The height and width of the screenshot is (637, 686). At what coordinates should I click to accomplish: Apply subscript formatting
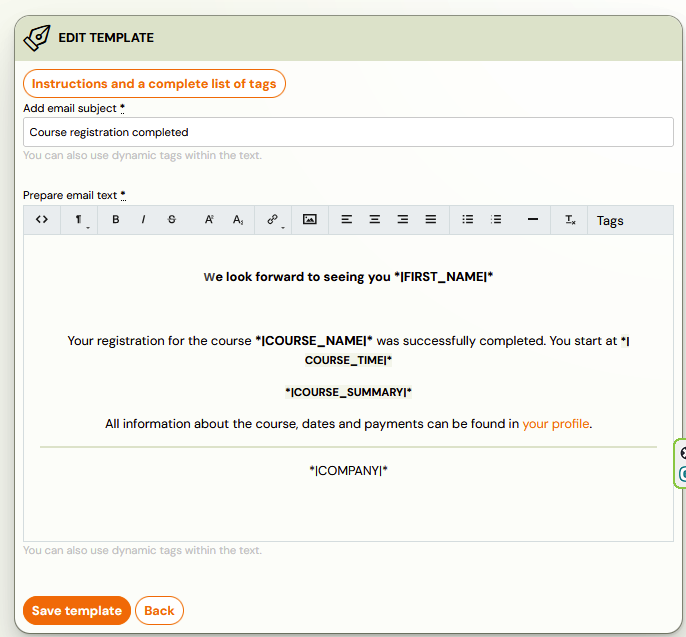238,220
